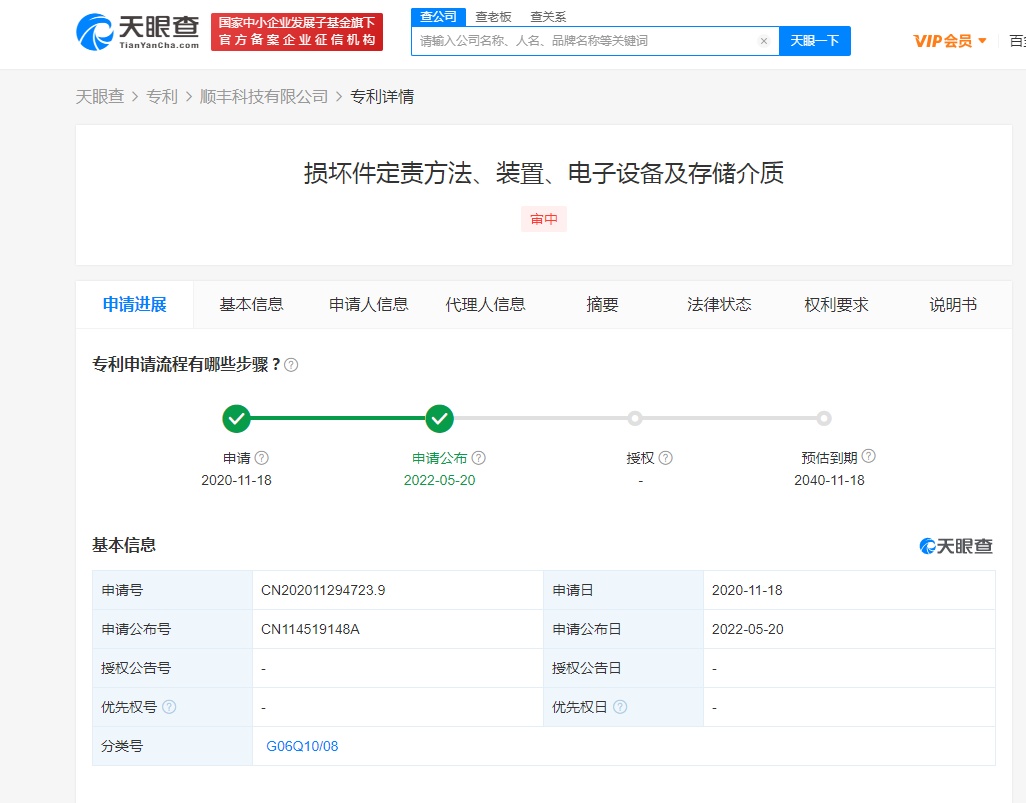Switch to the 申请进展 tab
The width and height of the screenshot is (1026, 803).
(135, 304)
